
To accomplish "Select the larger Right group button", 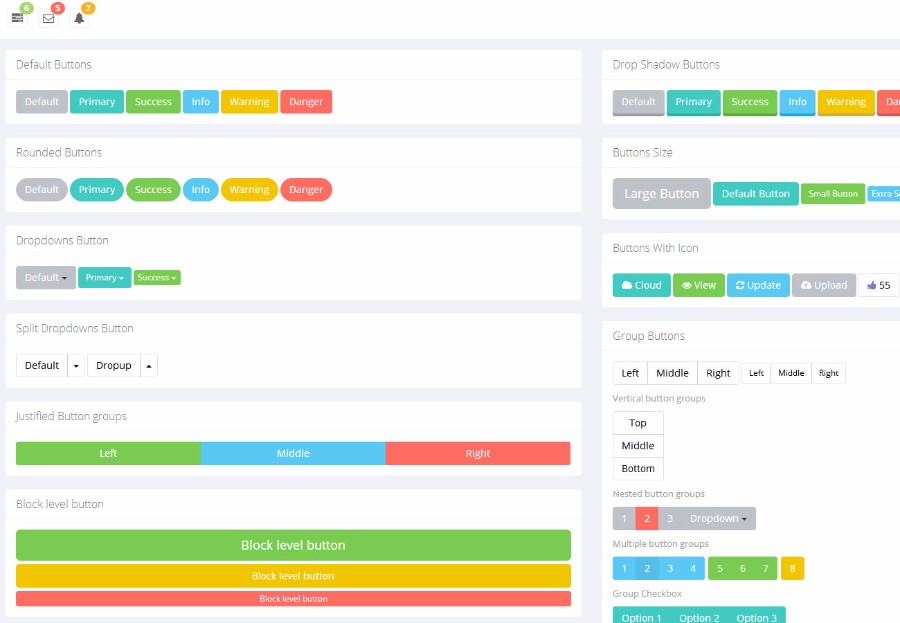I will tap(718, 373).
